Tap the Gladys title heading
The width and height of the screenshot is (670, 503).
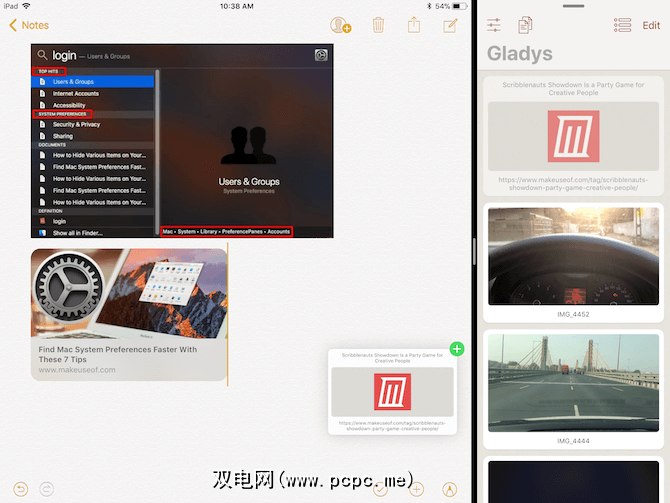520,53
